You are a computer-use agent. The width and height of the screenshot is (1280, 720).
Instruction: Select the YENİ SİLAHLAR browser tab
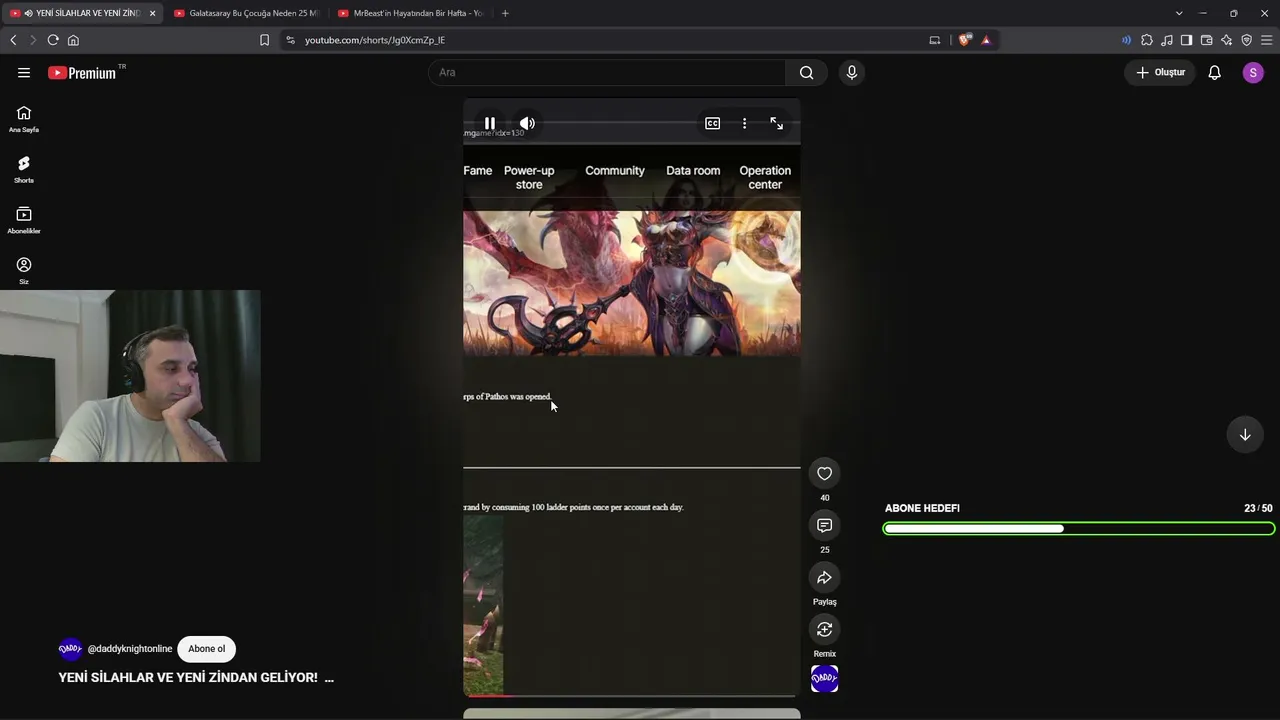[x=82, y=13]
